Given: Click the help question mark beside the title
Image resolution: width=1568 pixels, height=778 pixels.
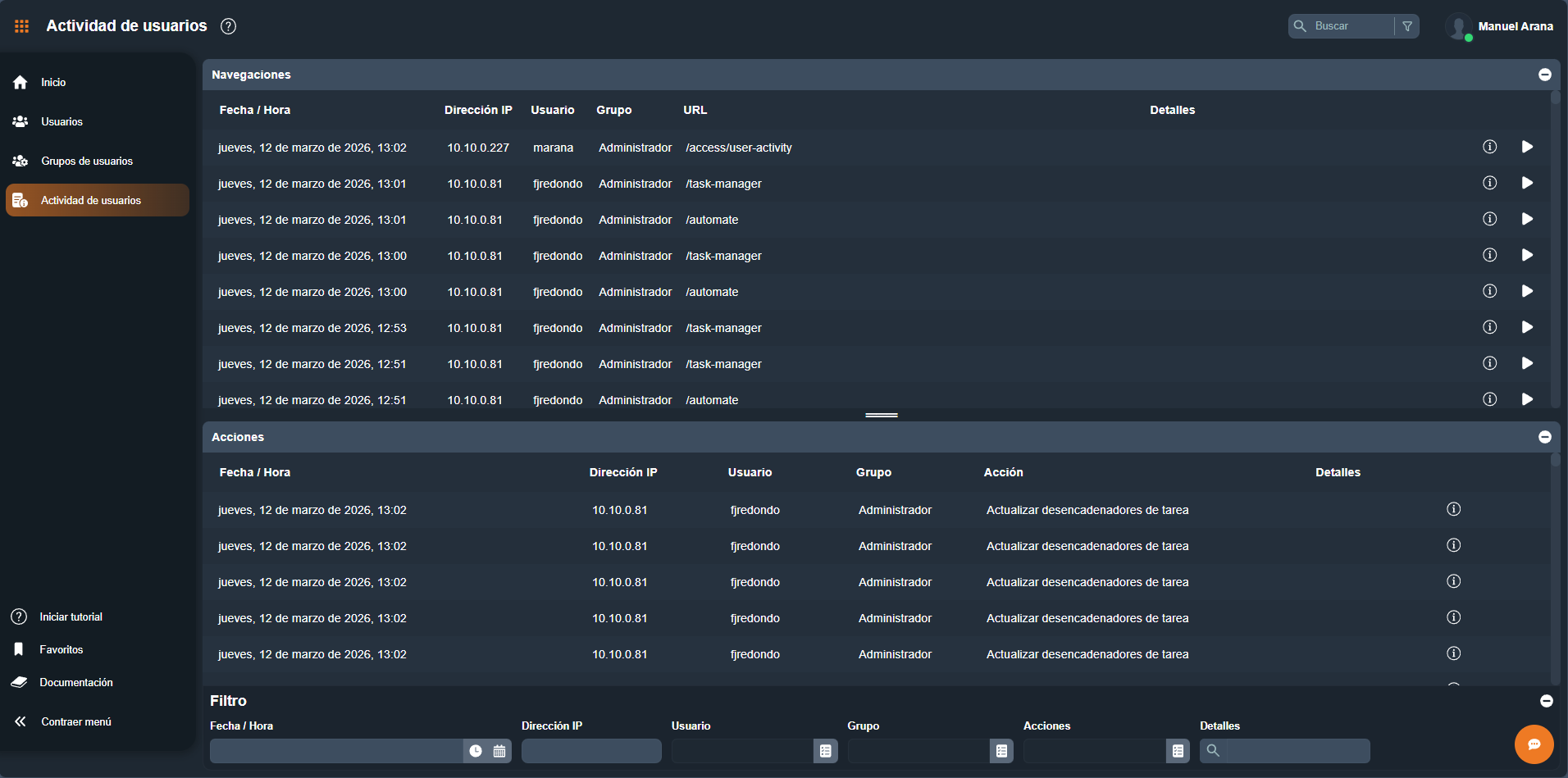Looking at the screenshot, I should click(229, 26).
